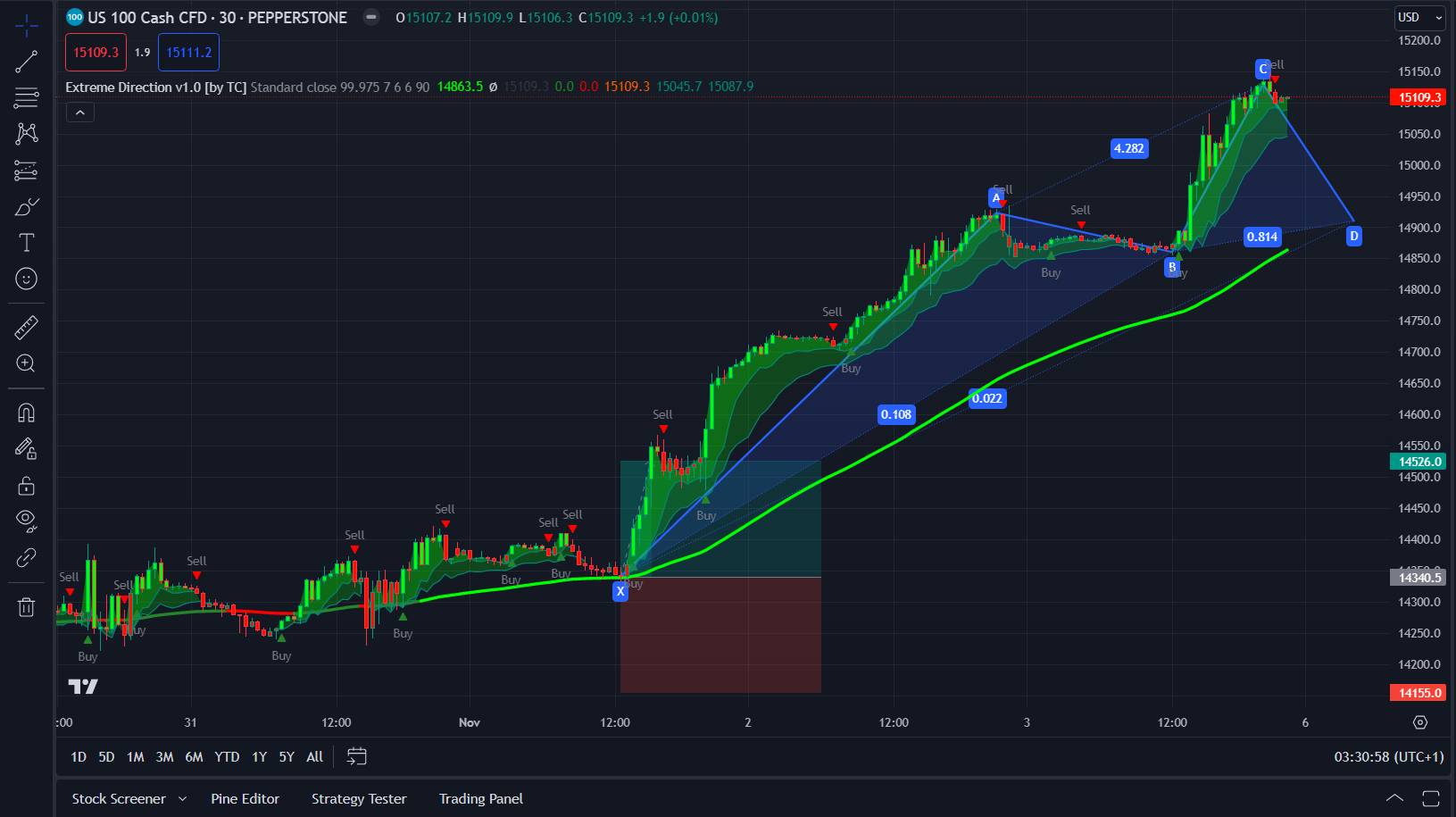Open the Pine Editor tab
The height and width of the screenshot is (817, 1456).
pyautogui.click(x=245, y=799)
